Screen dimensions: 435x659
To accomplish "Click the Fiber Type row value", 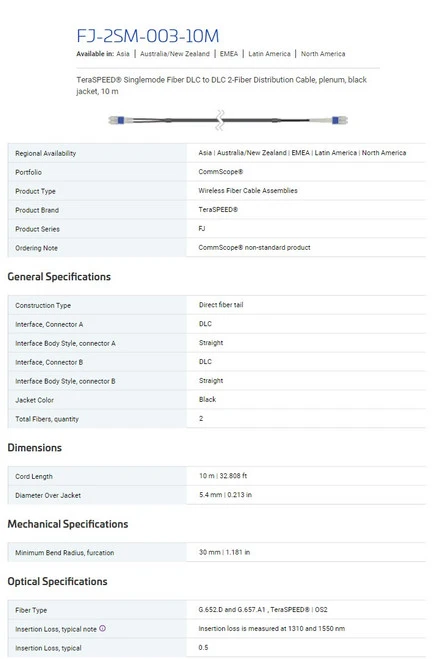I will point(263,609).
